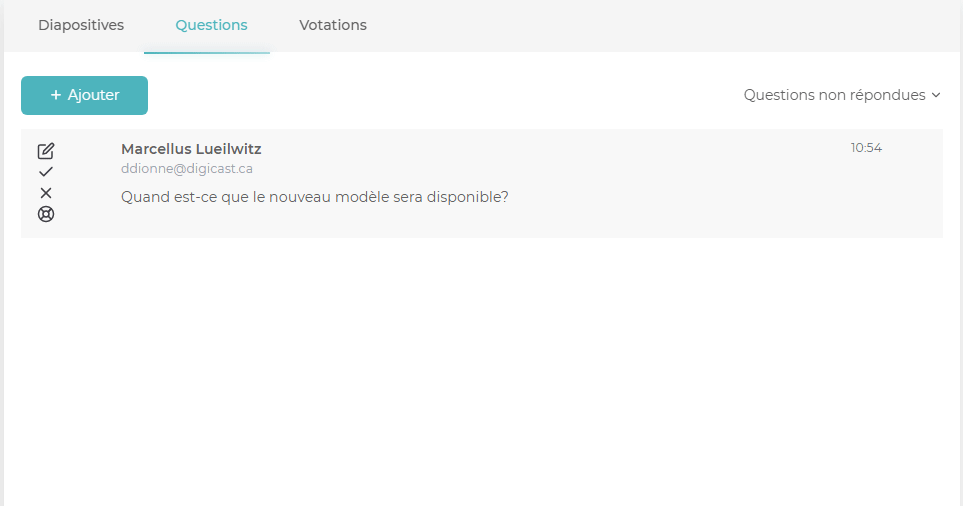This screenshot has width=963, height=506.
Task: Click the grey vertical strip along left edge
Action: coord(2,253)
